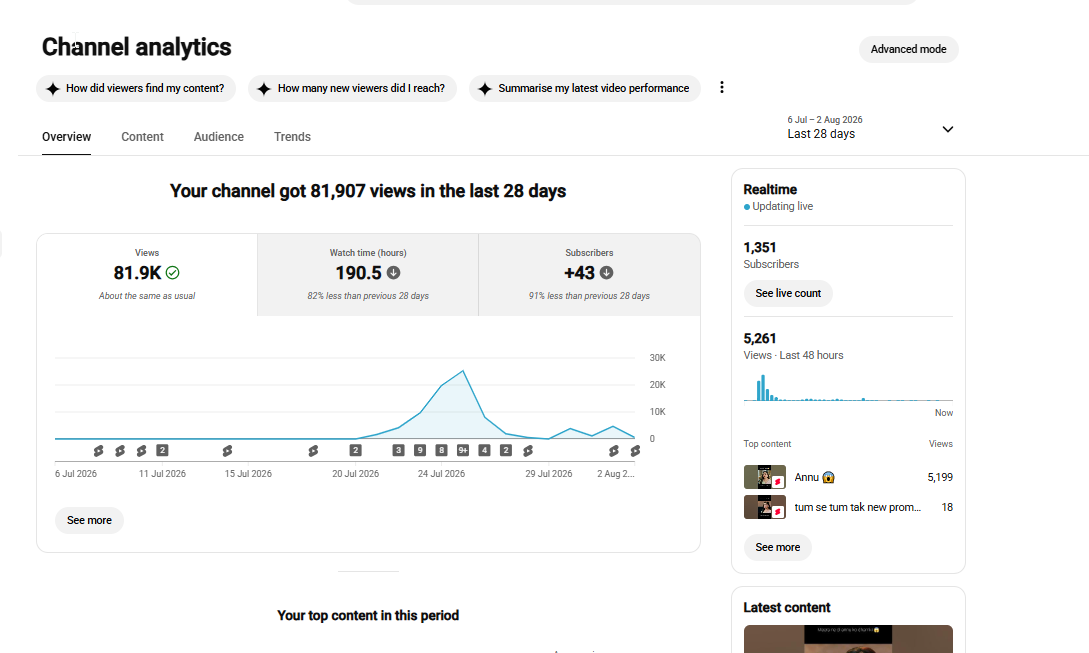The width and height of the screenshot is (1089, 653).
Task: Click See more below the views chart
Action: [x=90, y=520]
